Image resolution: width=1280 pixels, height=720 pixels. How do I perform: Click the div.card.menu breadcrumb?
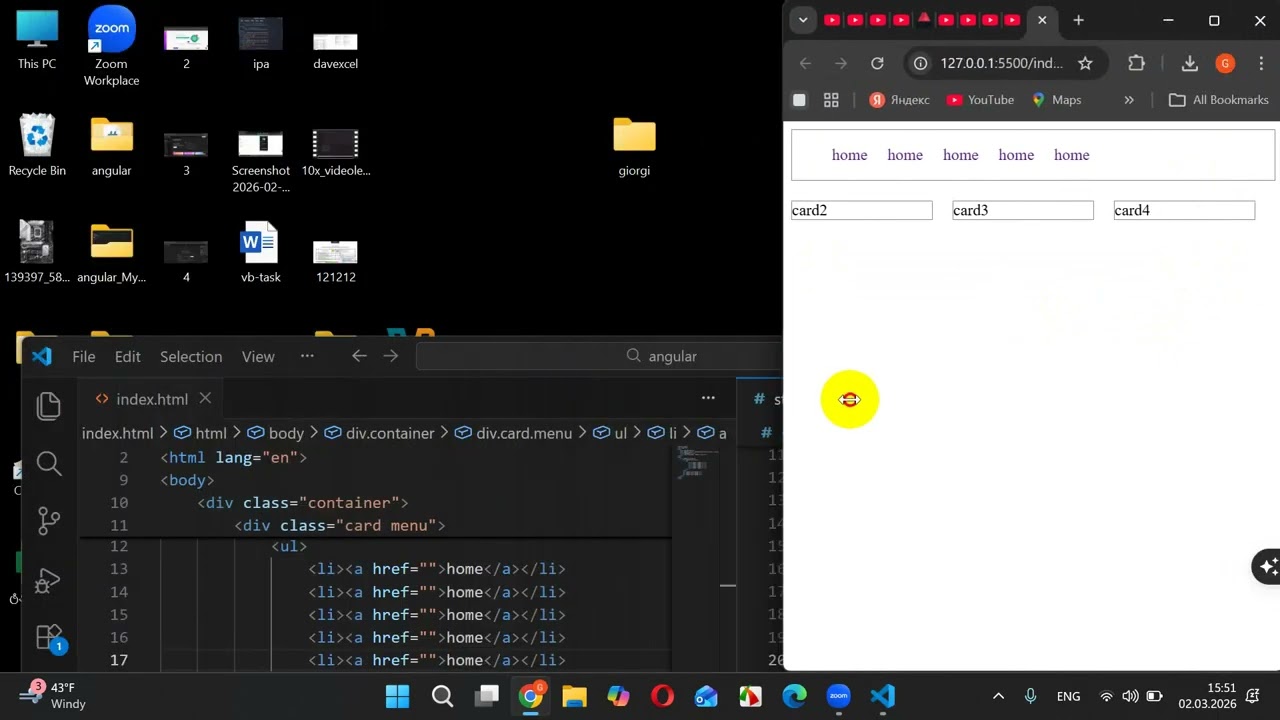(x=514, y=433)
